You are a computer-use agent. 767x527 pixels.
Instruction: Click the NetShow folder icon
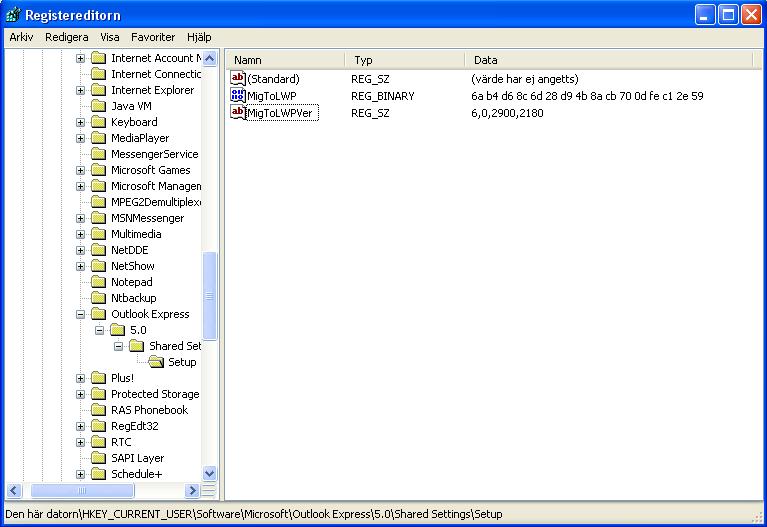98,266
